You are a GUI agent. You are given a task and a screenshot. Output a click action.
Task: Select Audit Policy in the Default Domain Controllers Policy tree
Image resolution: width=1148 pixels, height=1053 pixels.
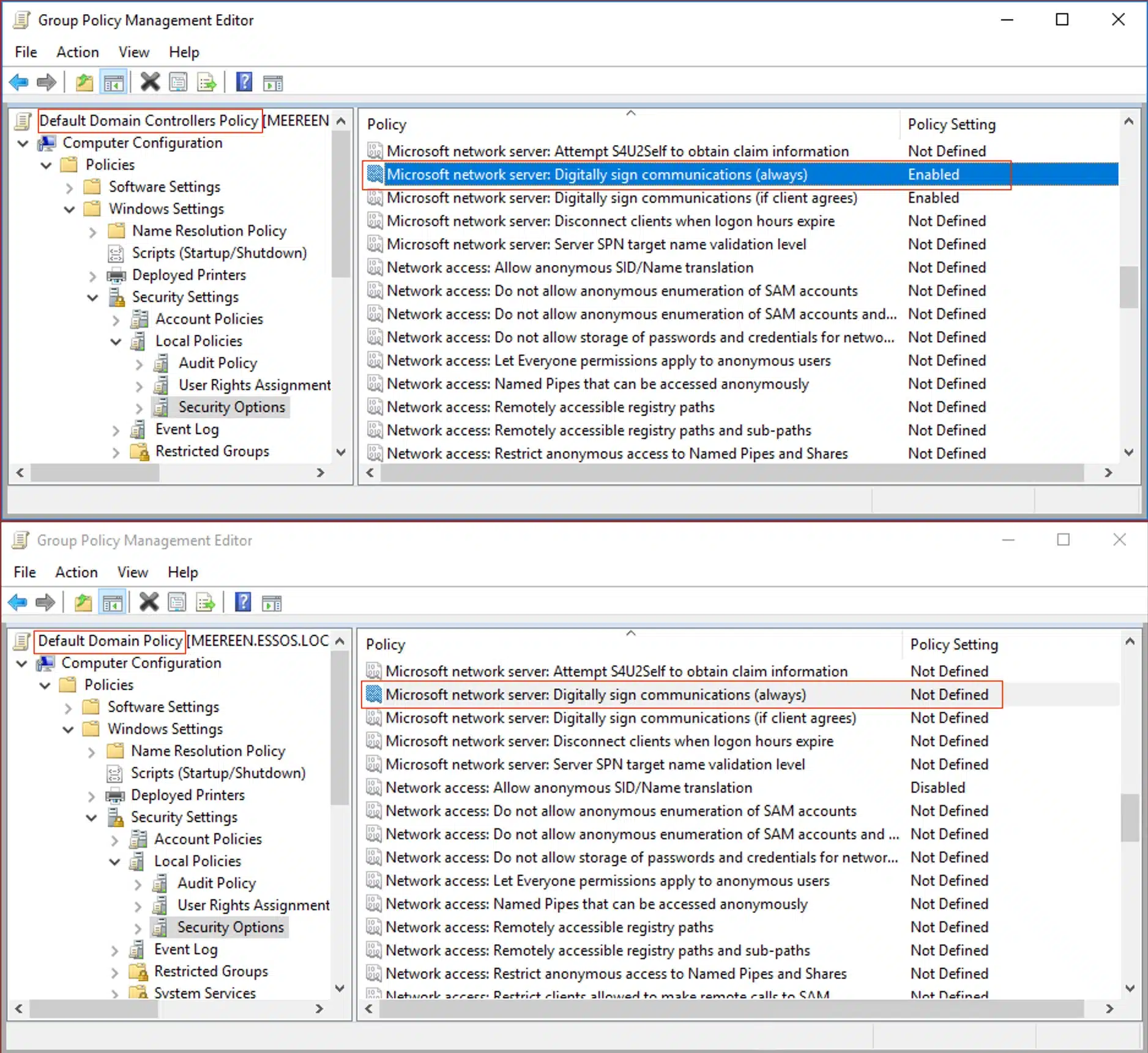pos(217,363)
